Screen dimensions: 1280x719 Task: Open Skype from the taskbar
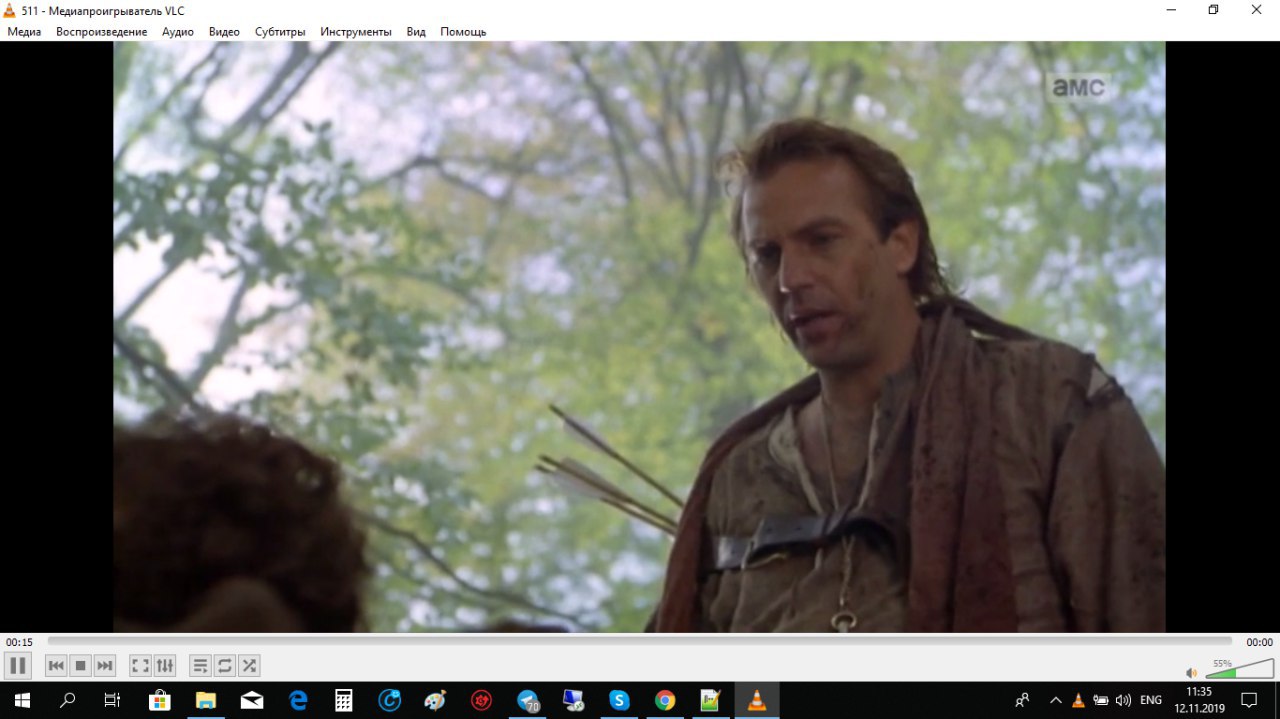[x=619, y=700]
